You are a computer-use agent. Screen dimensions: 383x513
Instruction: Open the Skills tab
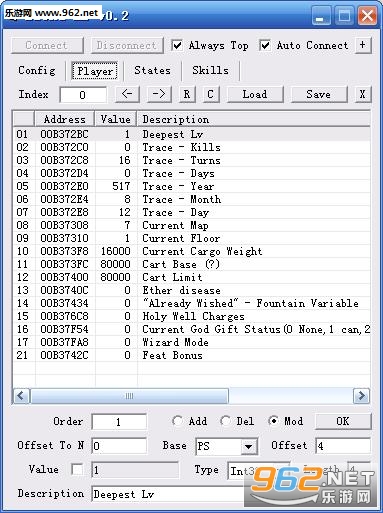coord(210,71)
